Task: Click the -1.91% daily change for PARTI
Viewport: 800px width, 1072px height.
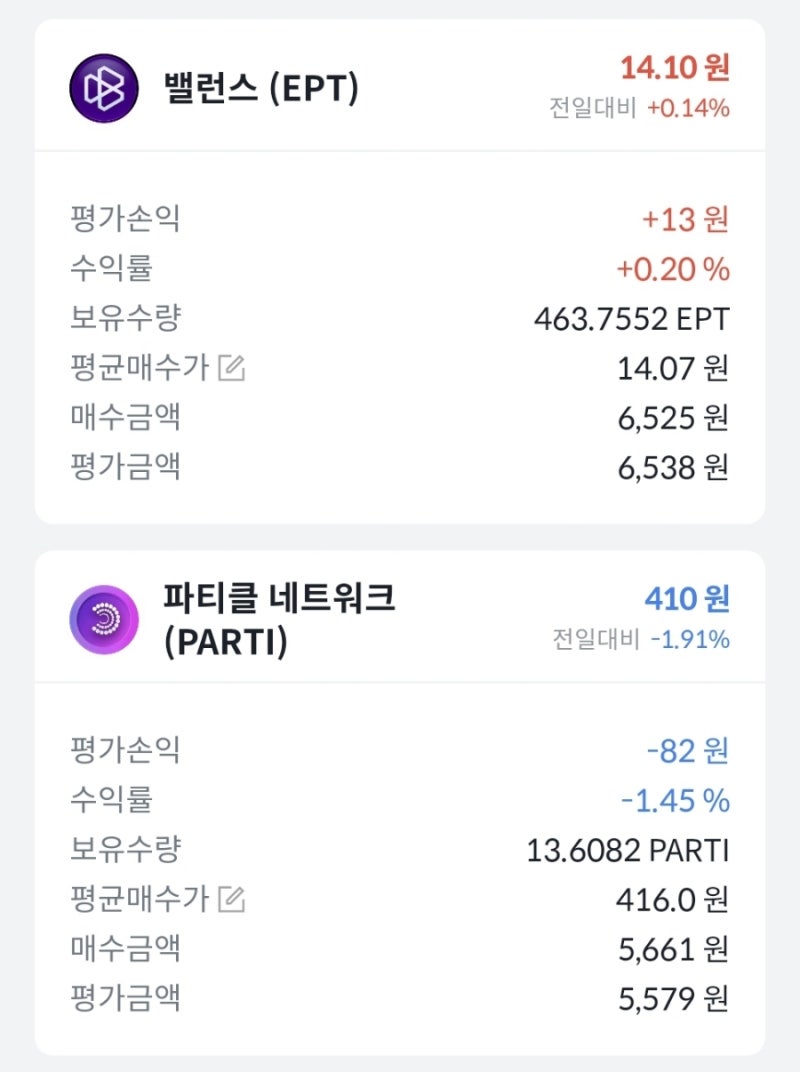Action: (690, 639)
